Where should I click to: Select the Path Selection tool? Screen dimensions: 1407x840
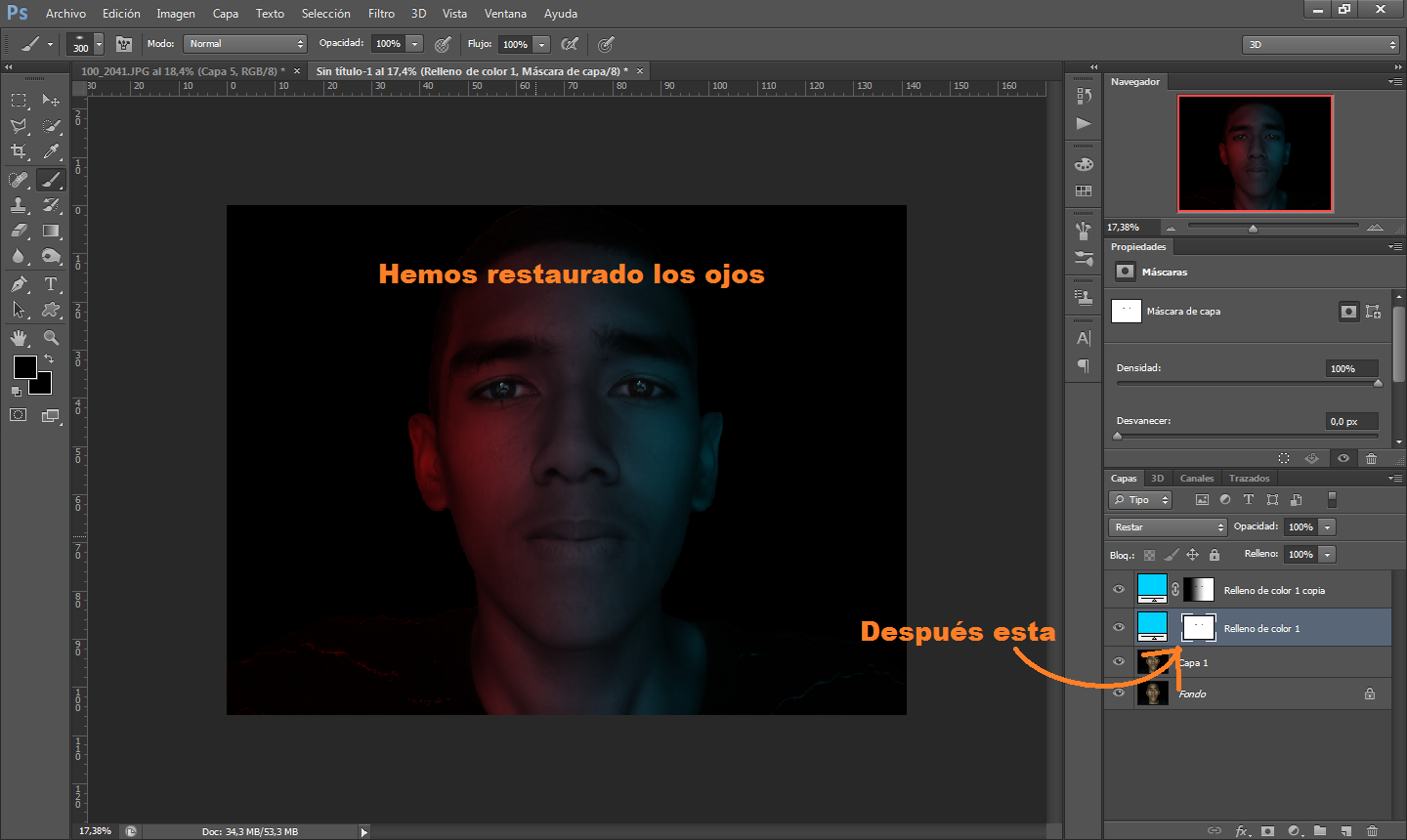point(19,310)
